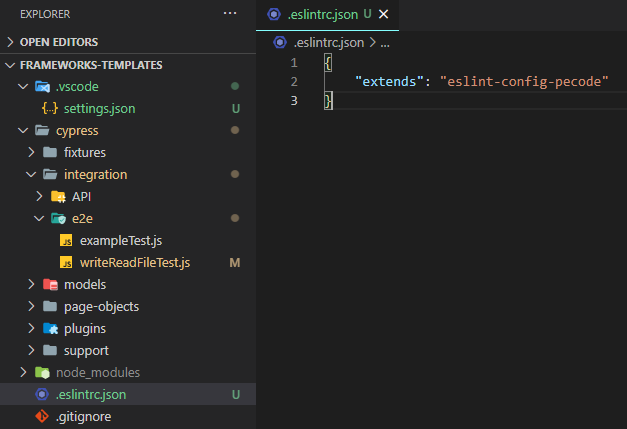
Task: Click the models folder icon
Action: coord(50,284)
